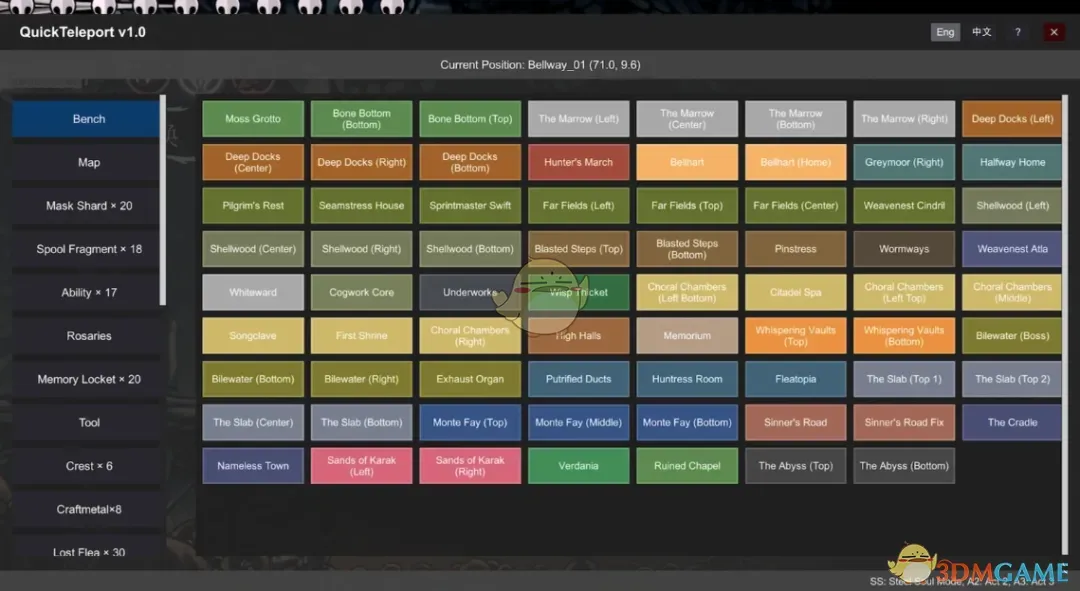1080x591 pixels.
Task: Open the Bench category tab
Action: pos(88,119)
